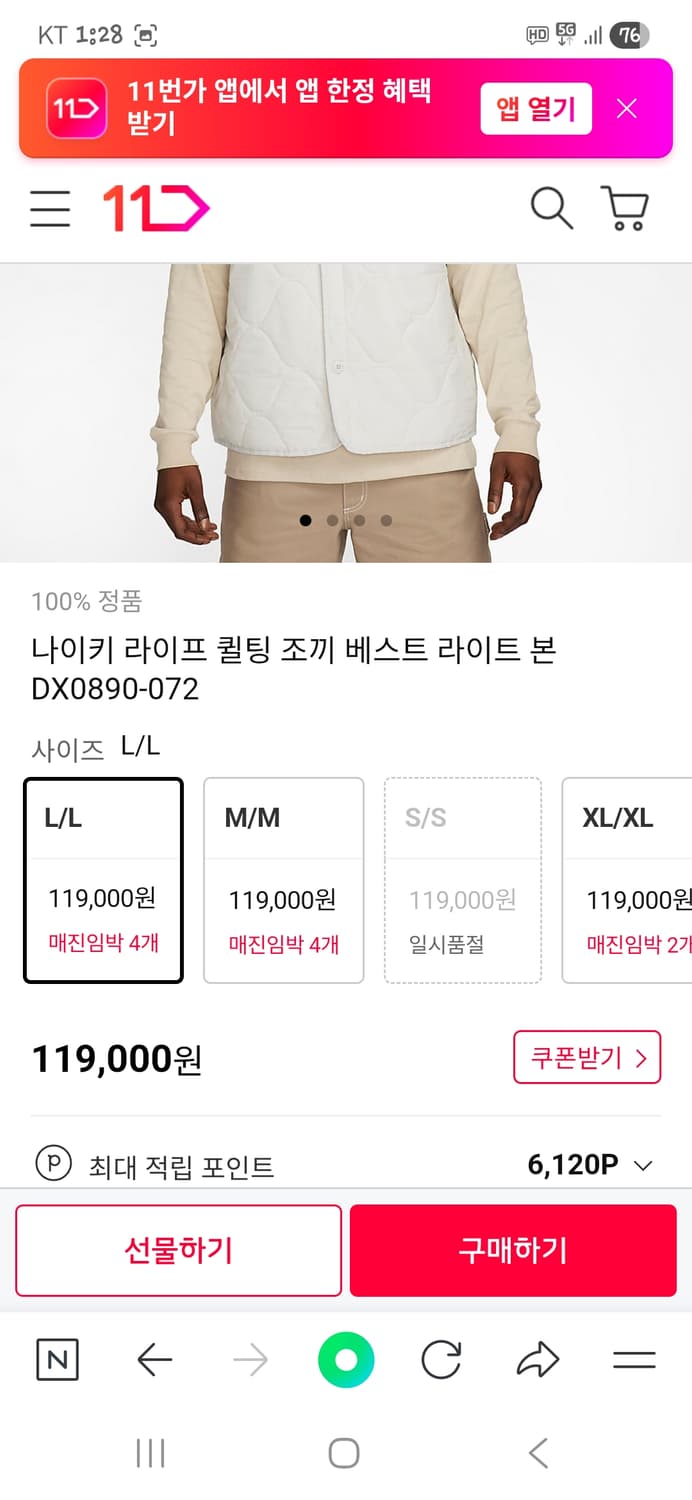The image size is (692, 1500).
Task: Go back using the back arrow icon
Action: [153, 1359]
